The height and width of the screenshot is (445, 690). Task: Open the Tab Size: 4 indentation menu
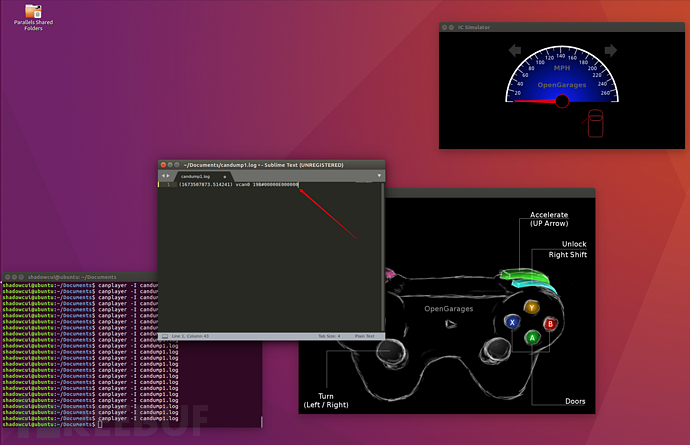[x=327, y=336]
